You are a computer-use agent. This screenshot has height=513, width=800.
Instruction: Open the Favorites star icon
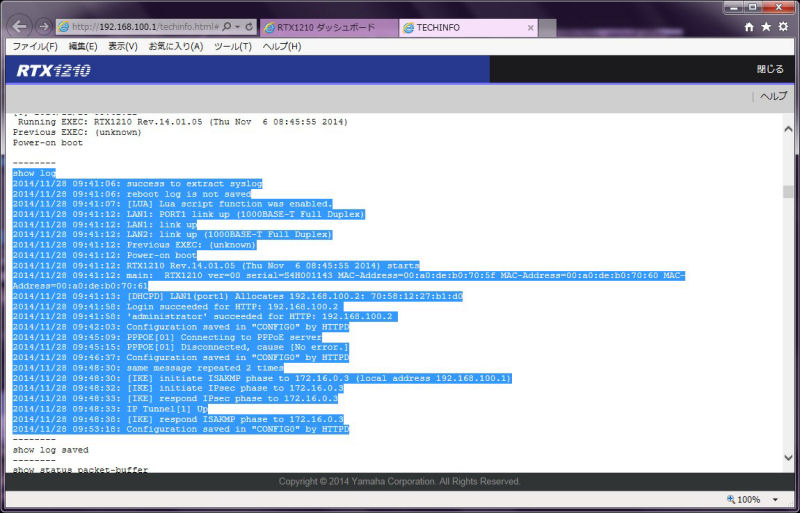click(x=766, y=27)
